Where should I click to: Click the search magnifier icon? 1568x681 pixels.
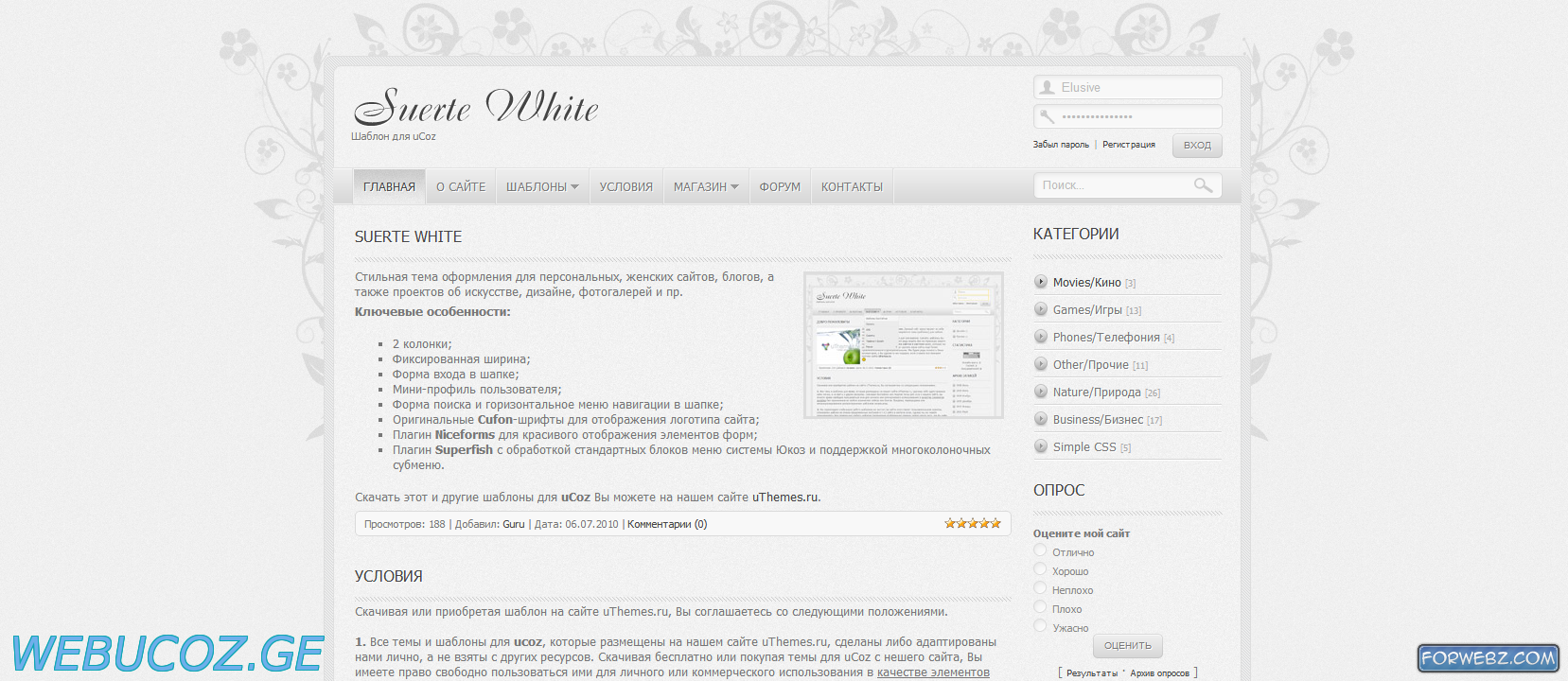click(1203, 185)
